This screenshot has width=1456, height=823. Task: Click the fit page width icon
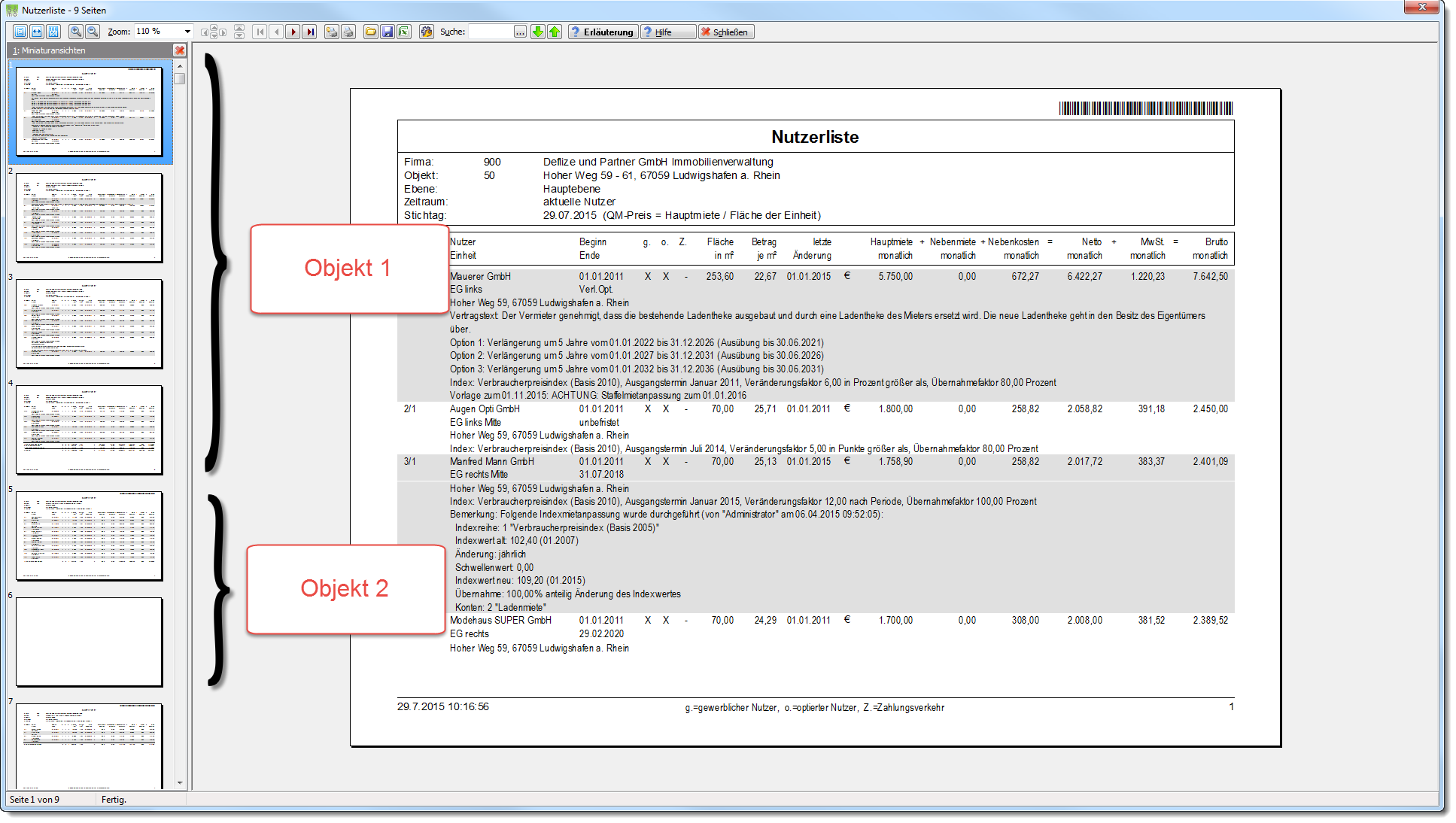tap(37, 32)
